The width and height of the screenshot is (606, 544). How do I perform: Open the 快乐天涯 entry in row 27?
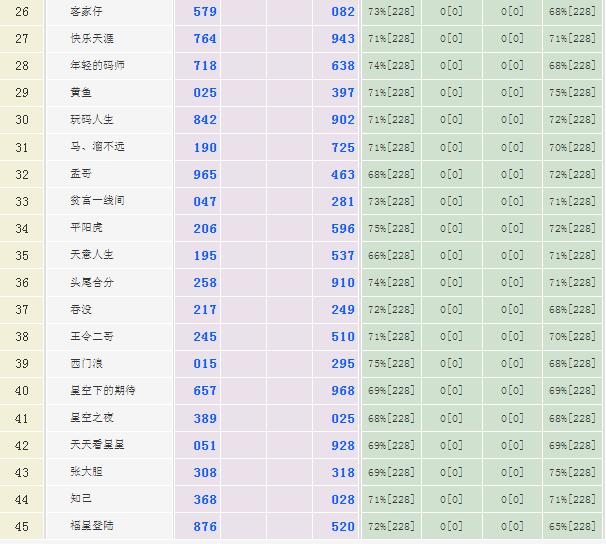(91, 38)
